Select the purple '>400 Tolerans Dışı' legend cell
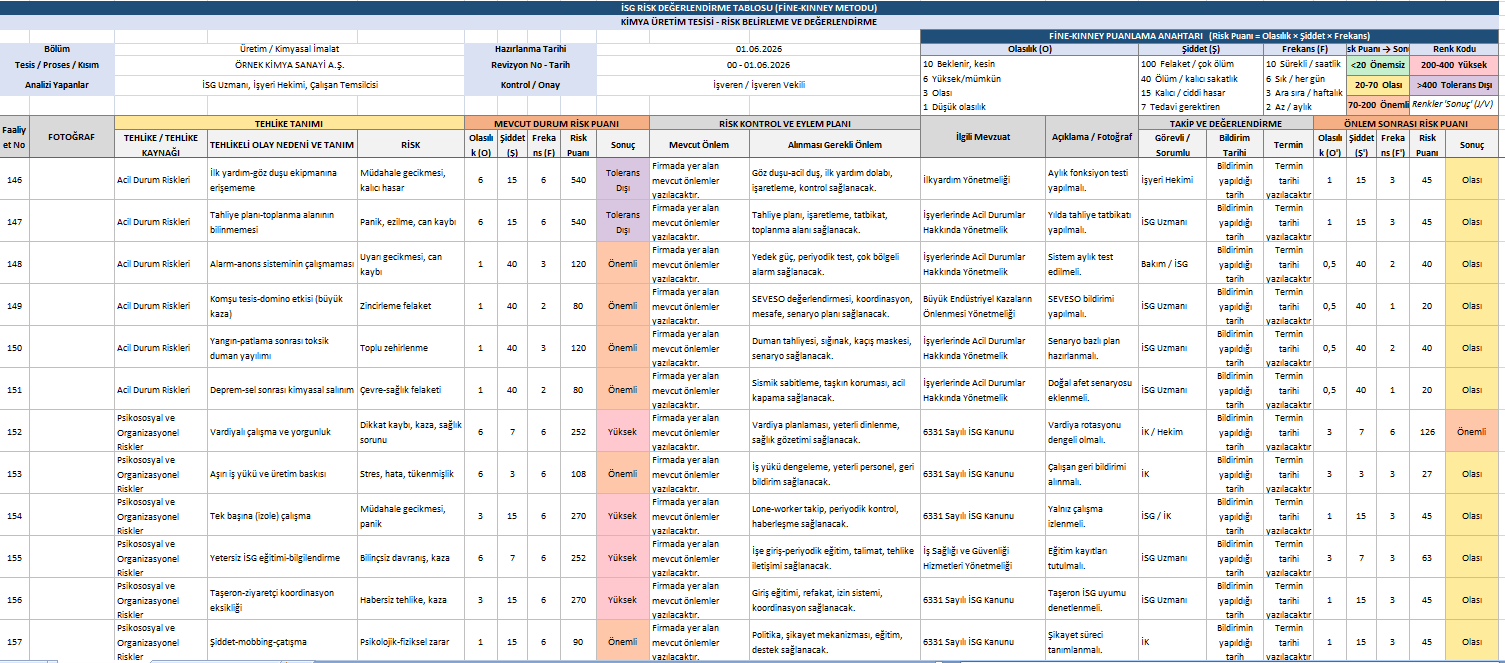 tap(1454, 85)
